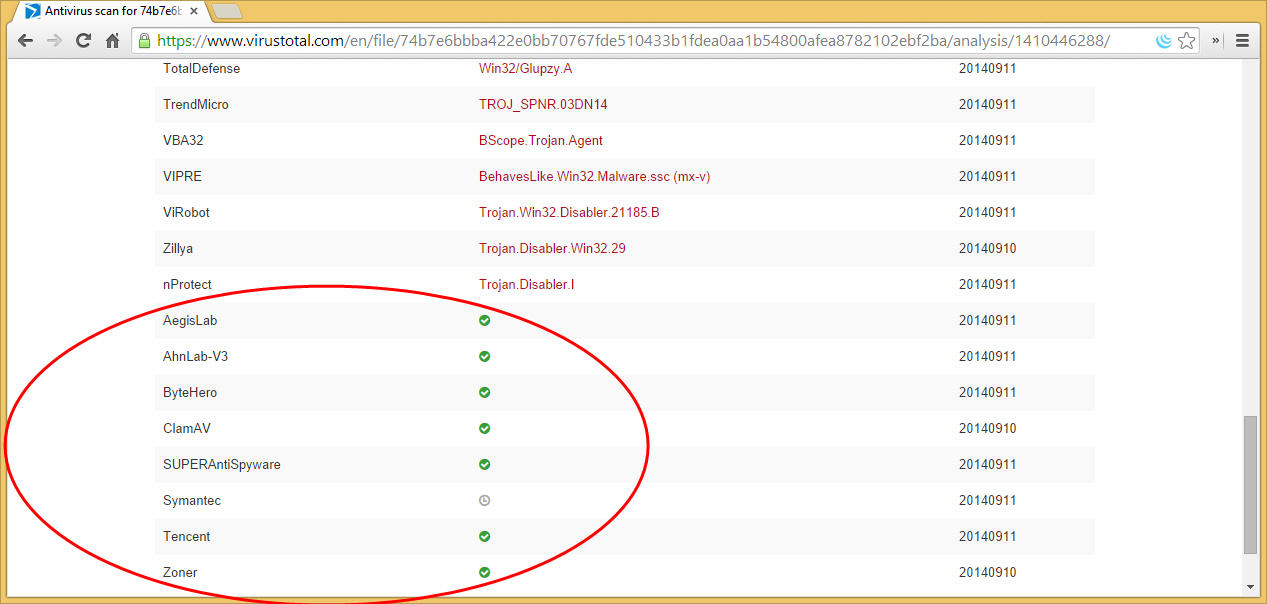Click the green checkmark beside Tencent

click(x=484, y=536)
